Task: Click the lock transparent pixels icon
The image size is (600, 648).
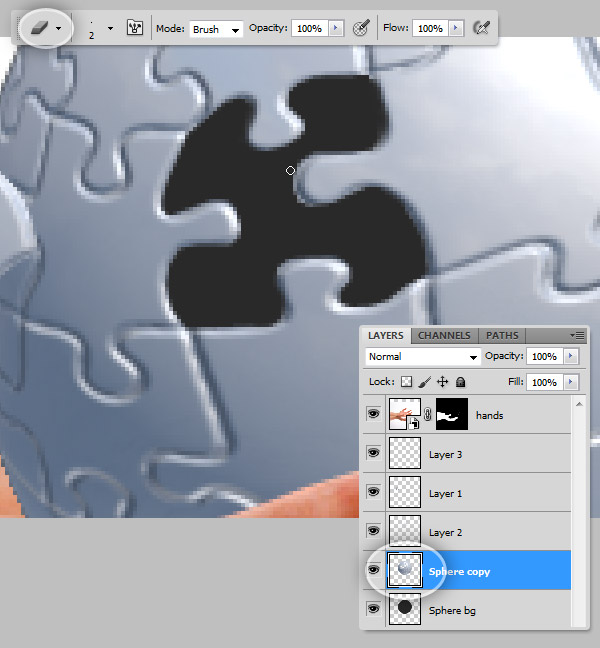Action: [x=406, y=382]
